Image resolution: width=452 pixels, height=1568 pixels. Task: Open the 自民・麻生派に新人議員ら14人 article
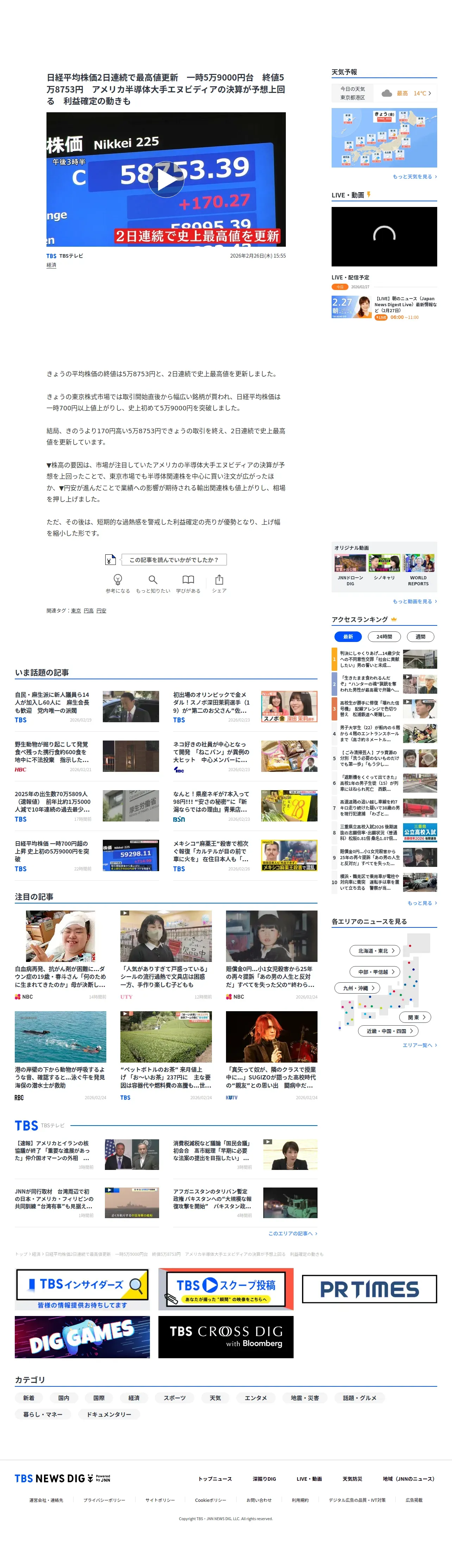[87, 706]
